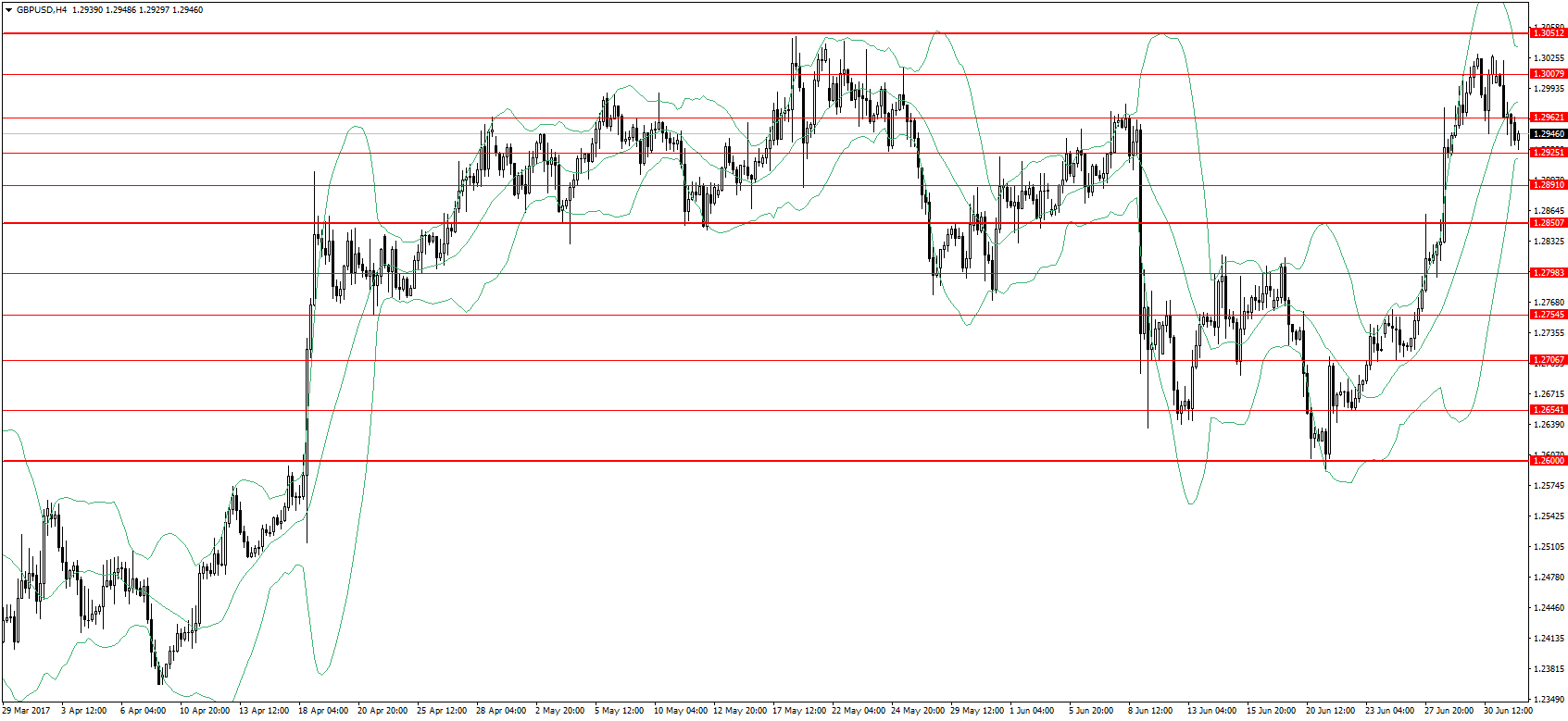Select the red 1.28507 price level label
Viewport: 1568px width, 721px height.
tap(1549, 223)
